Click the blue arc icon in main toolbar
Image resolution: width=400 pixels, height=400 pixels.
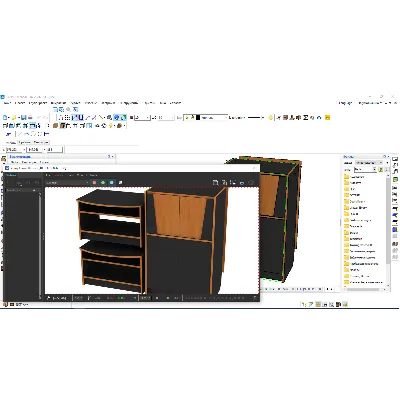coord(319,117)
